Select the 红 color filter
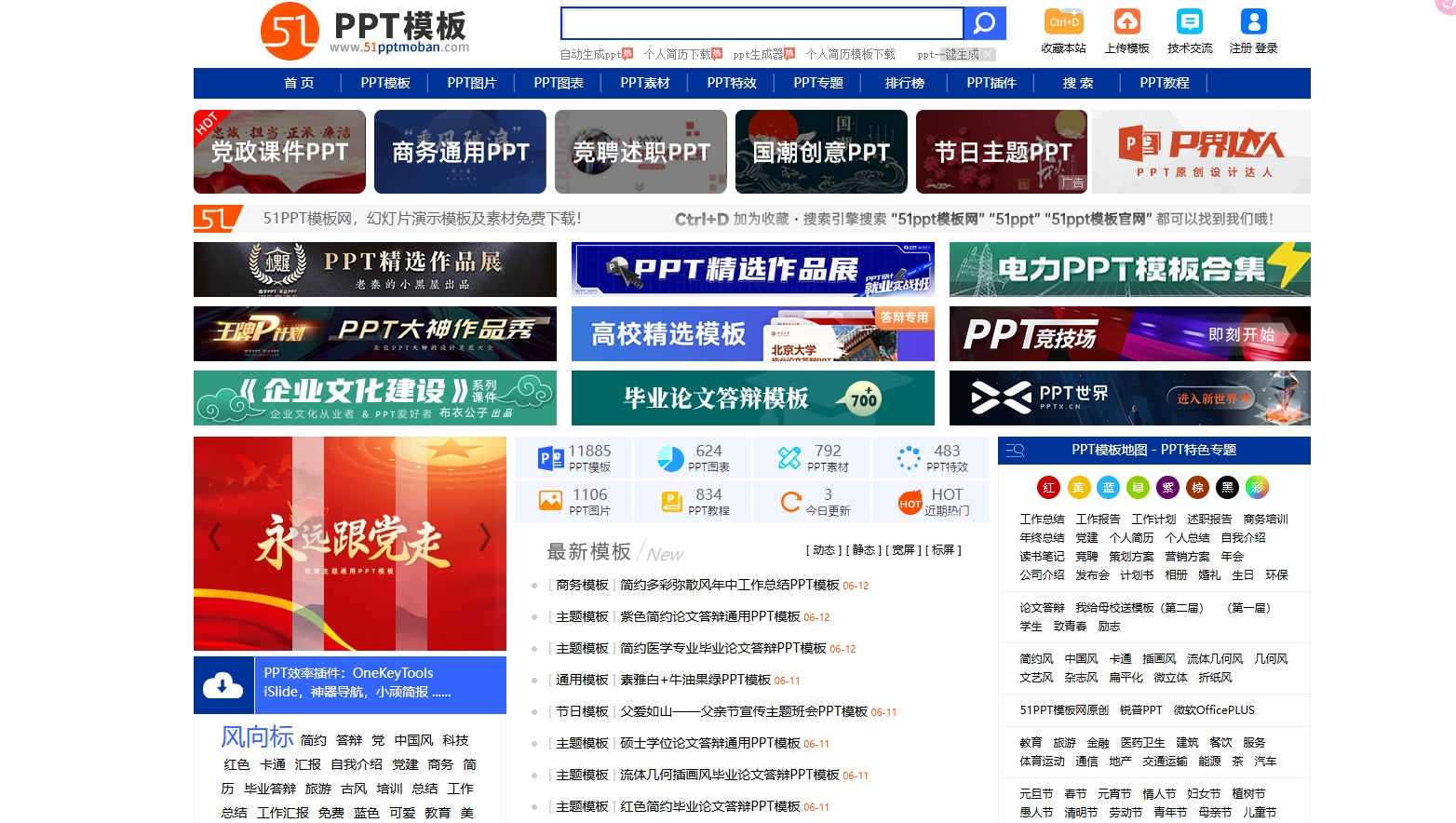 pyautogui.click(x=1048, y=487)
